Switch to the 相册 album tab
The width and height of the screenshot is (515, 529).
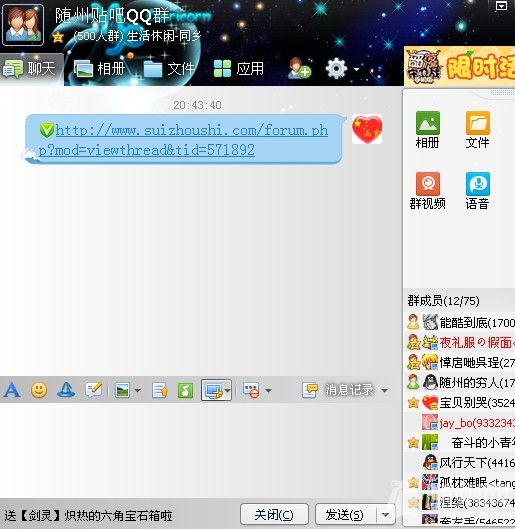(x=99, y=69)
